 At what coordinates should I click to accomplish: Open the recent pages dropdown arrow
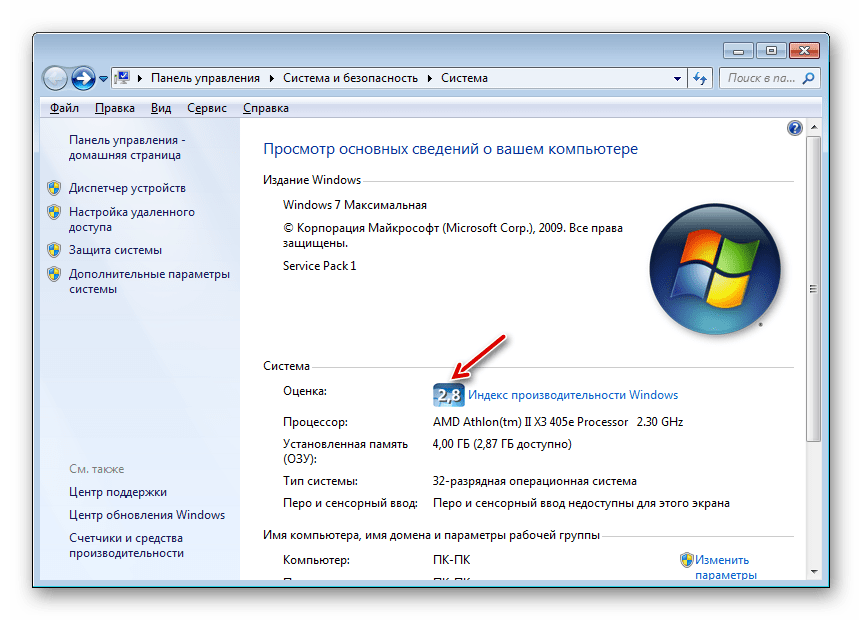pos(103,79)
